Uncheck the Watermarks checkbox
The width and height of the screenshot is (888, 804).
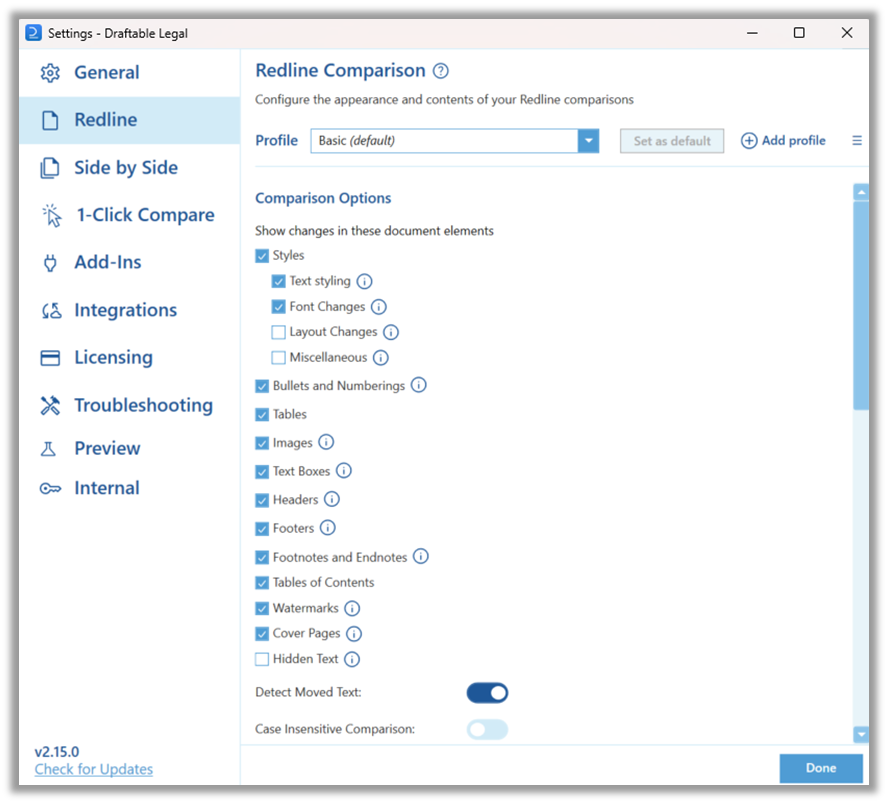click(x=262, y=609)
